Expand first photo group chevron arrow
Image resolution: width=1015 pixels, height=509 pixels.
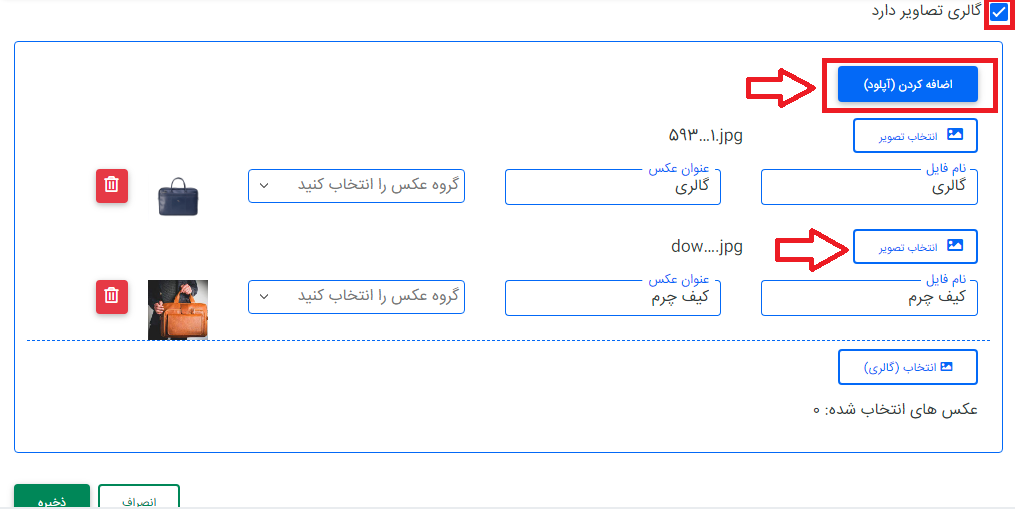coord(264,186)
